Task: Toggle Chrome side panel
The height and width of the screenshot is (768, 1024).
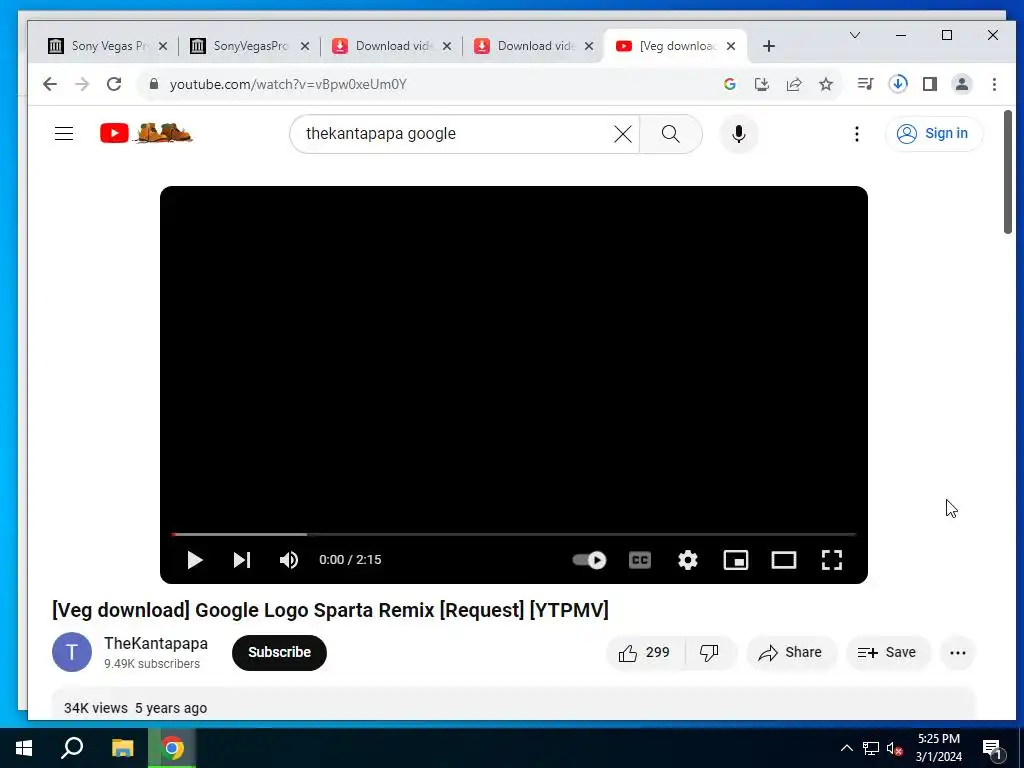Action: tap(930, 84)
